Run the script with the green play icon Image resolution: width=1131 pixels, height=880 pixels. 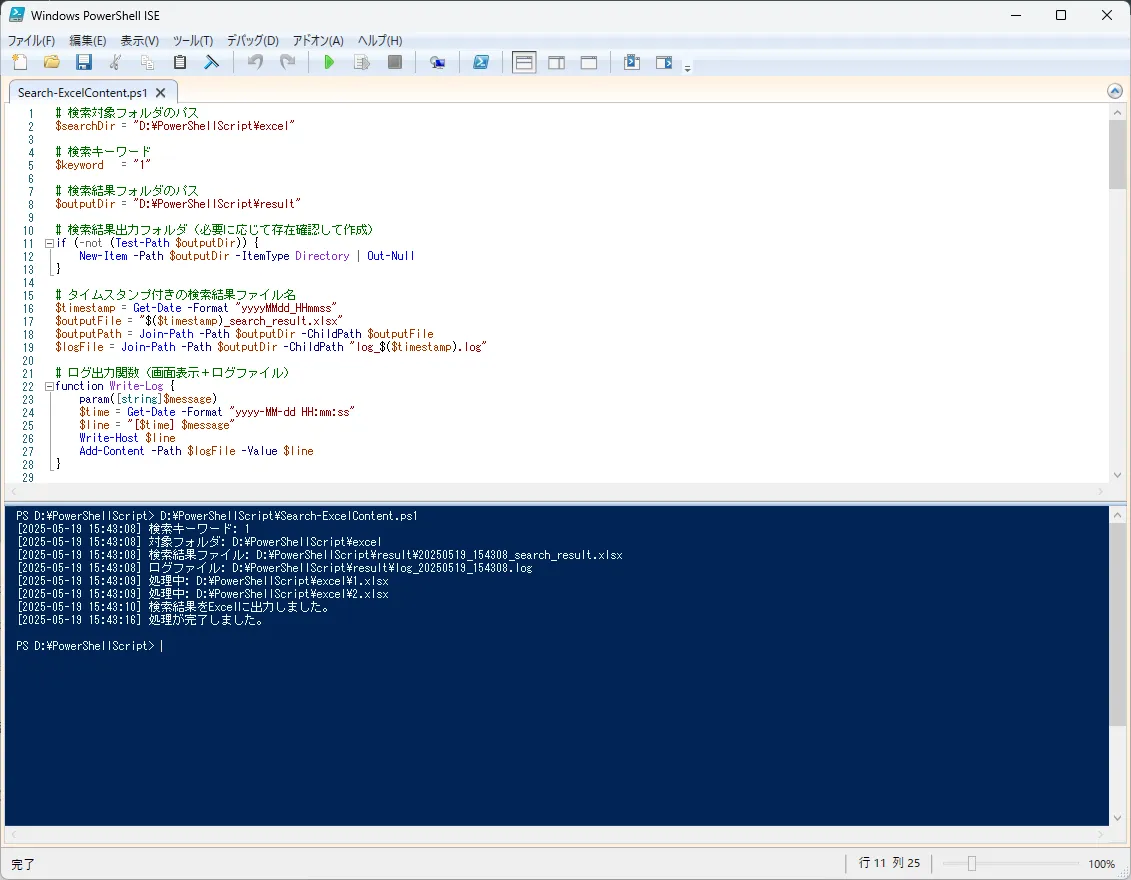click(329, 62)
